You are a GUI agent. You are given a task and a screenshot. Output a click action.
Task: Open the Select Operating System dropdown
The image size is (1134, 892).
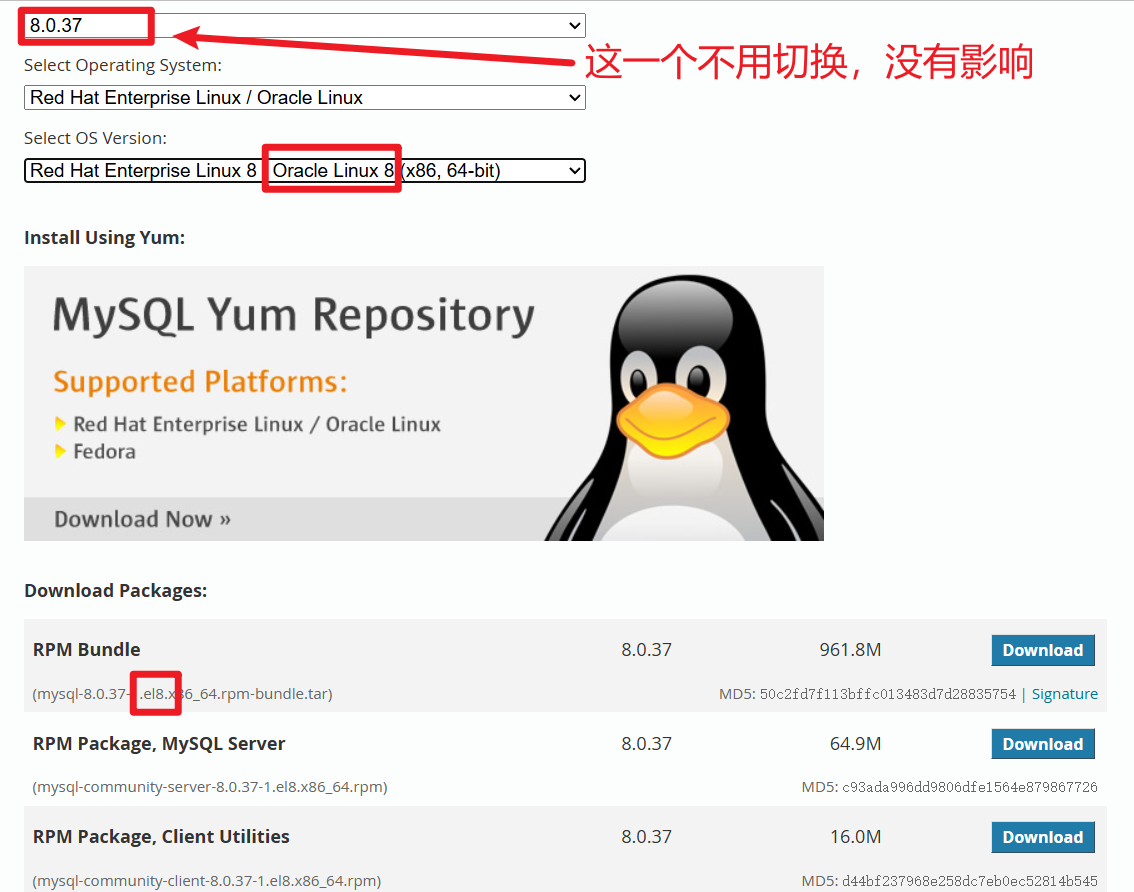coord(304,98)
